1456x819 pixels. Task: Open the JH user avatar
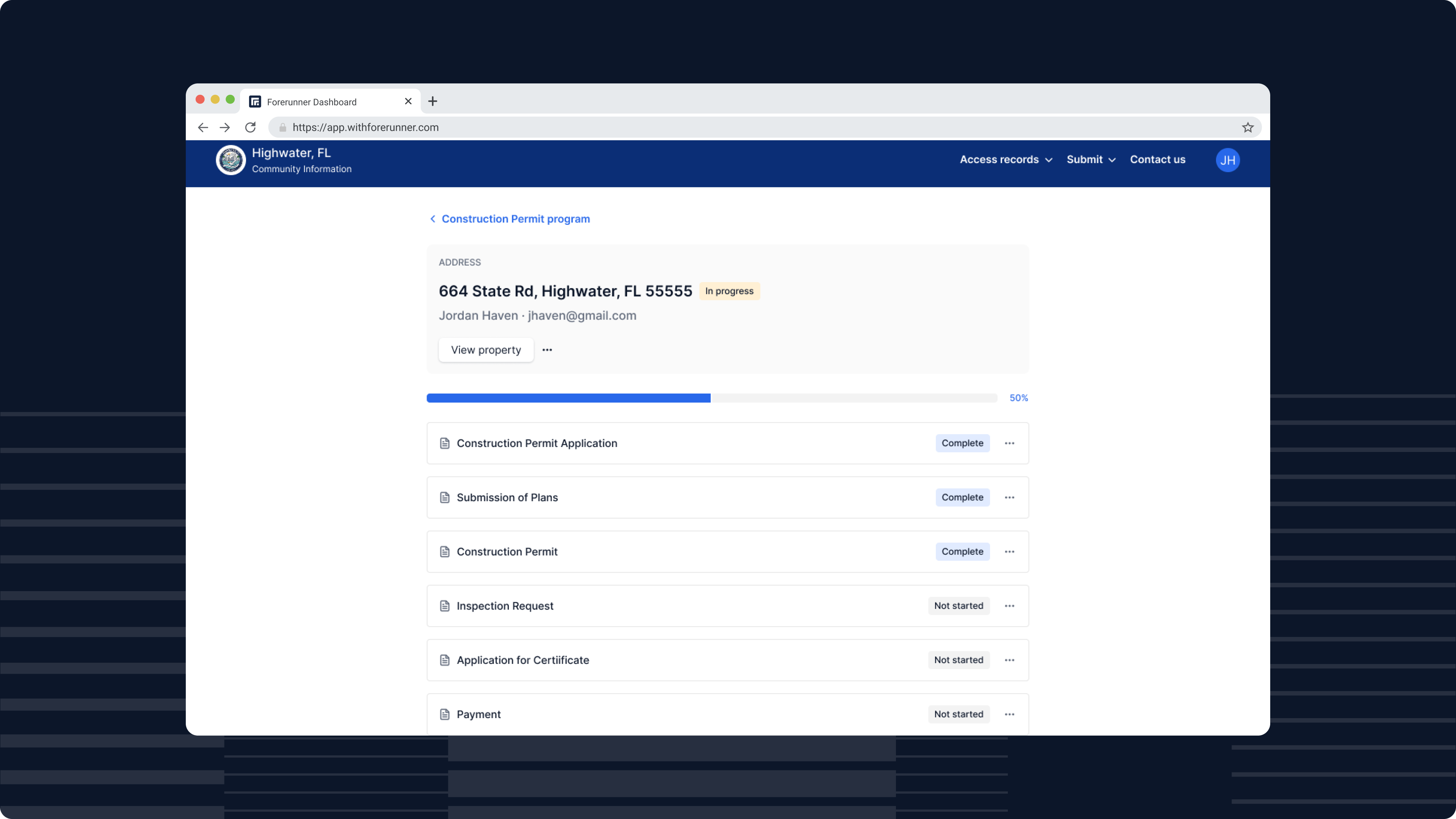click(1227, 160)
